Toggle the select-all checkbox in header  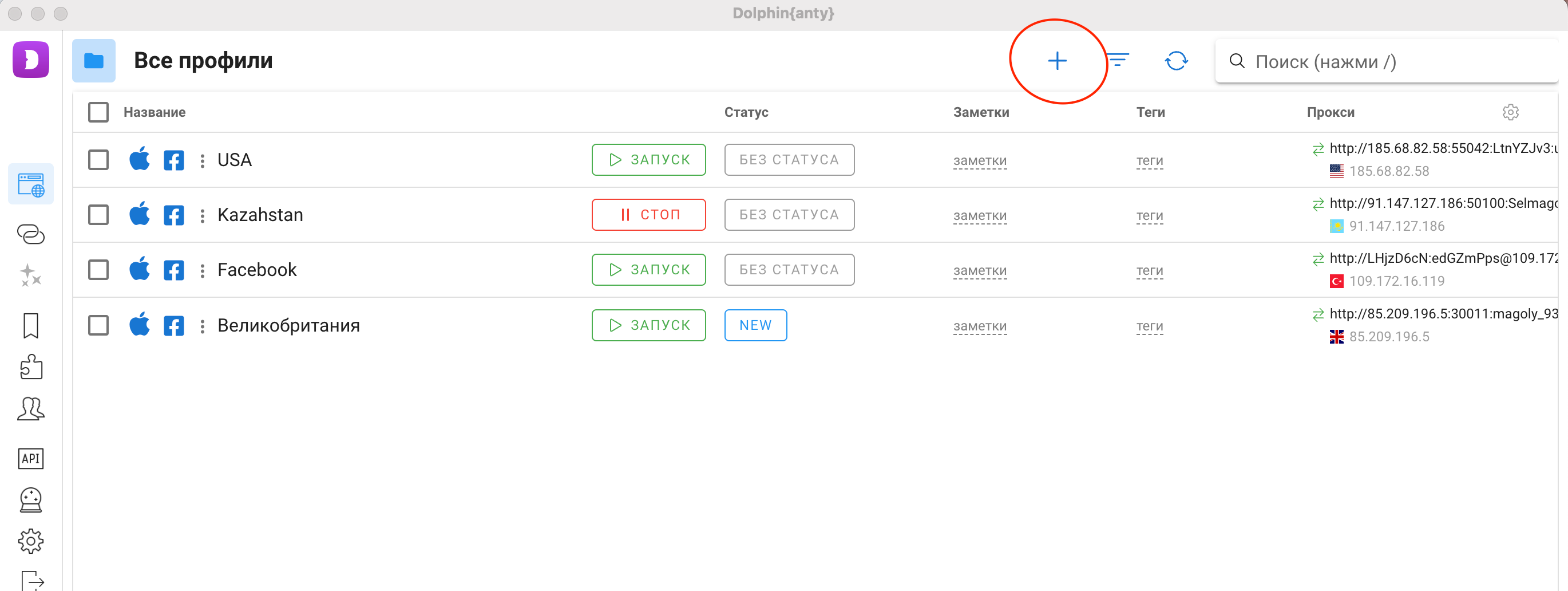pyautogui.click(x=98, y=112)
